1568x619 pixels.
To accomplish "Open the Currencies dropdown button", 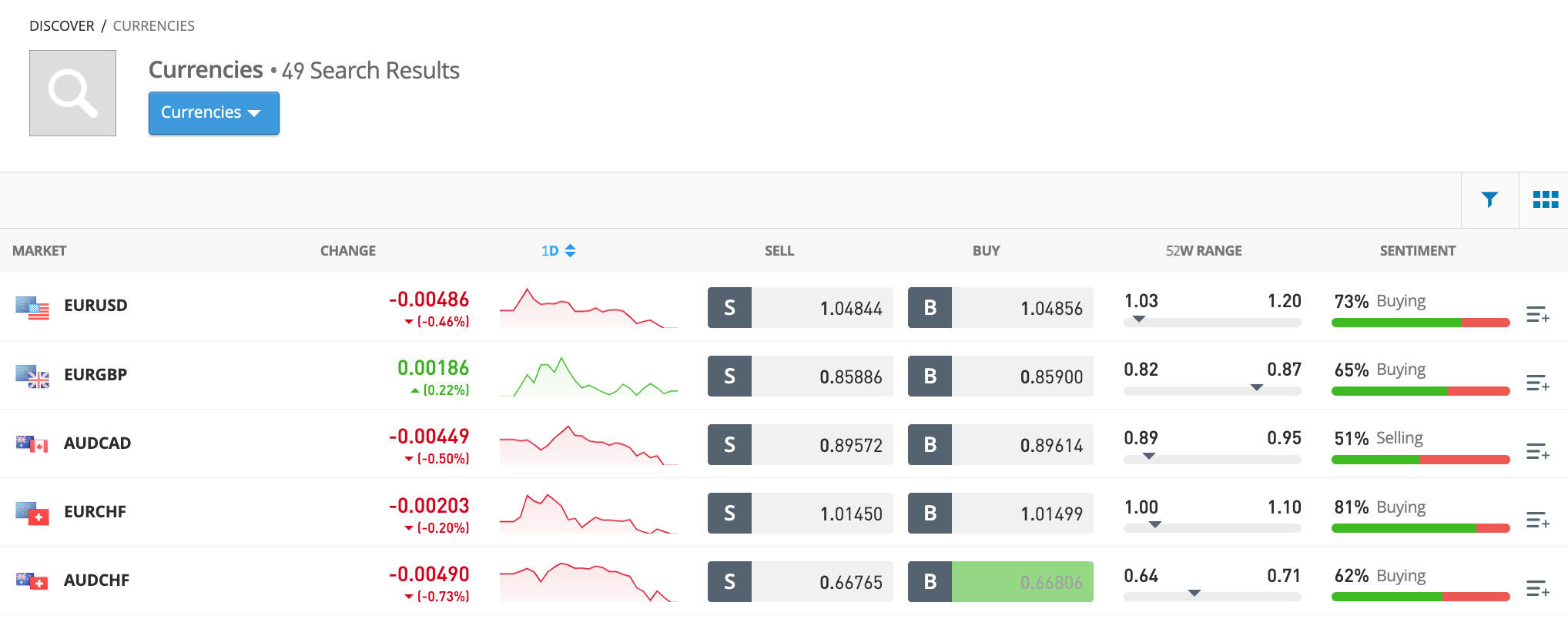I will point(214,113).
